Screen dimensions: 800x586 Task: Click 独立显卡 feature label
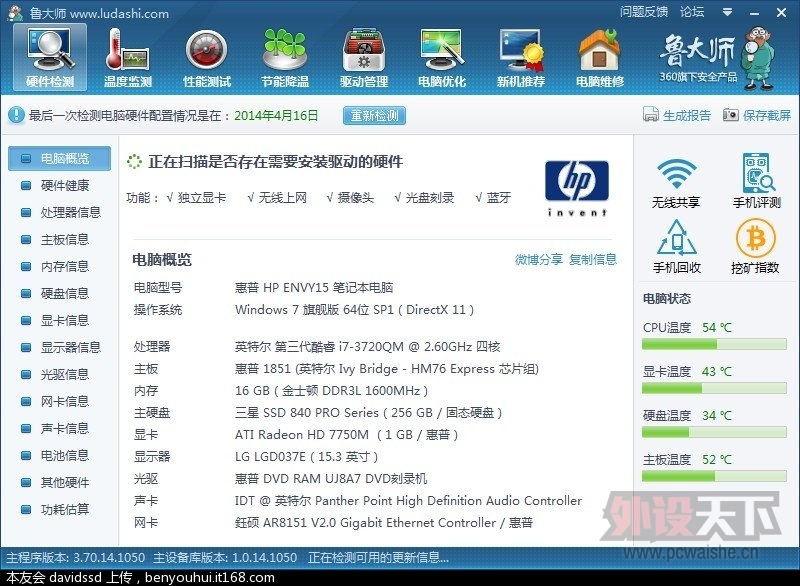(202, 197)
